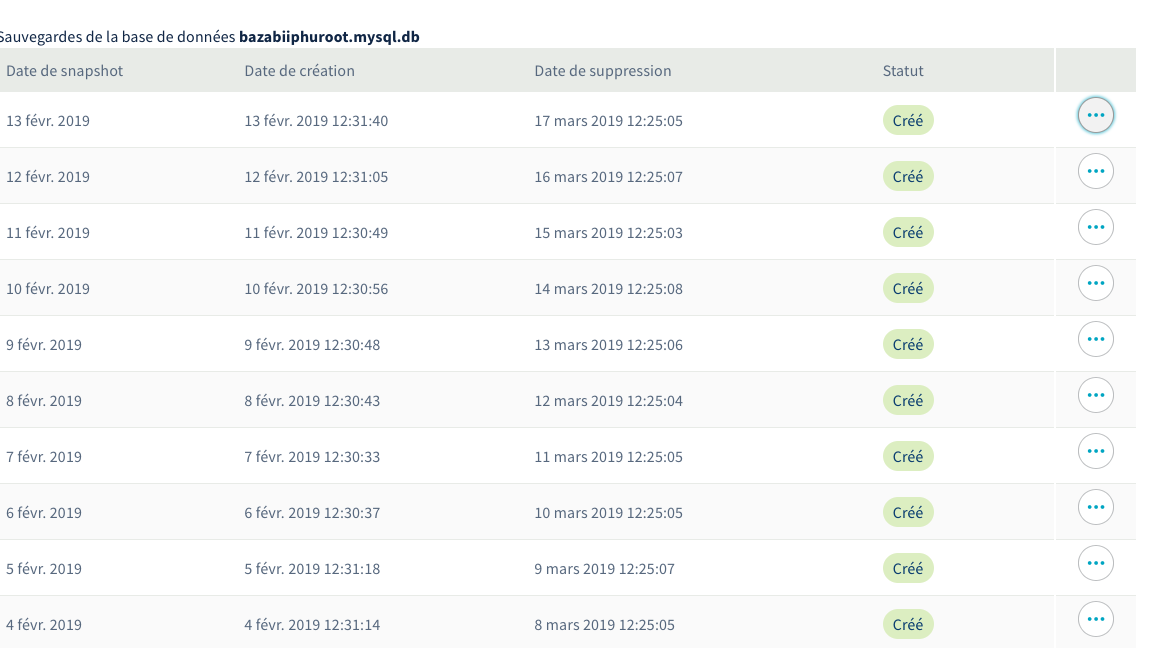Open actions menu for 9 févr. 2019 backup

1095,340
